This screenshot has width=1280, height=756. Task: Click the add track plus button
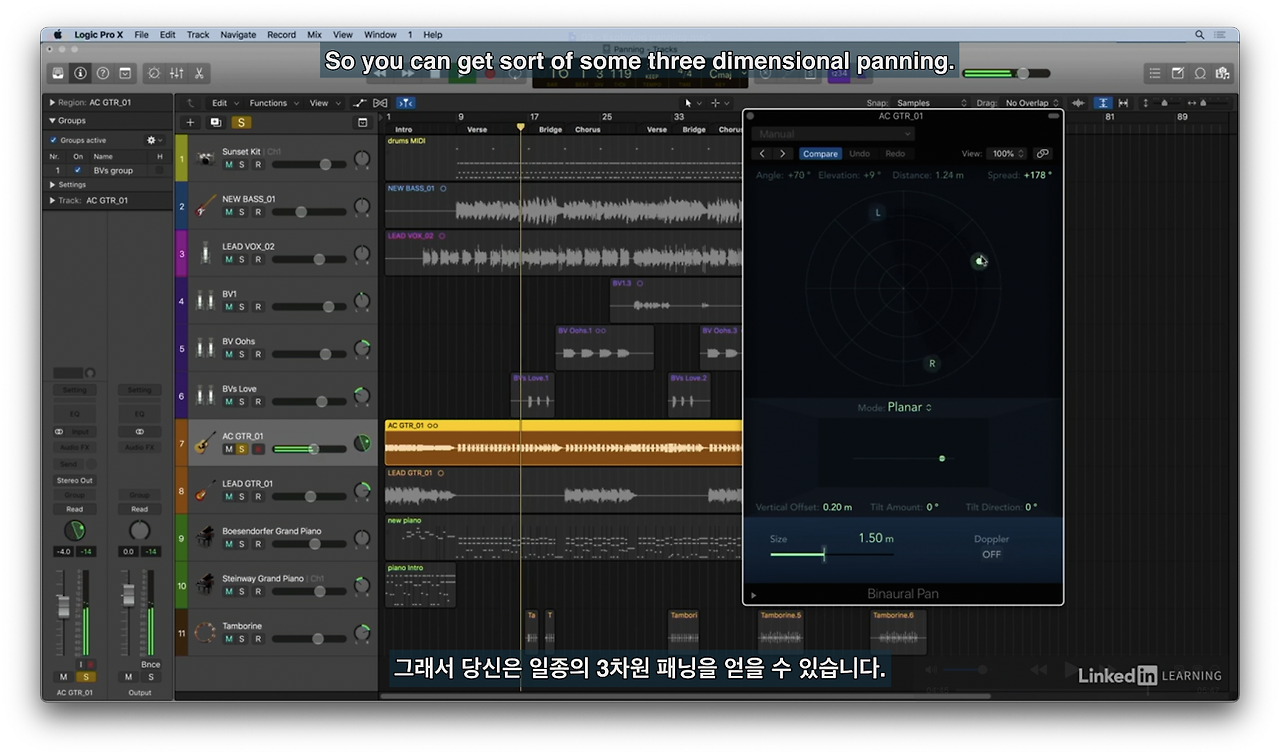(x=190, y=122)
